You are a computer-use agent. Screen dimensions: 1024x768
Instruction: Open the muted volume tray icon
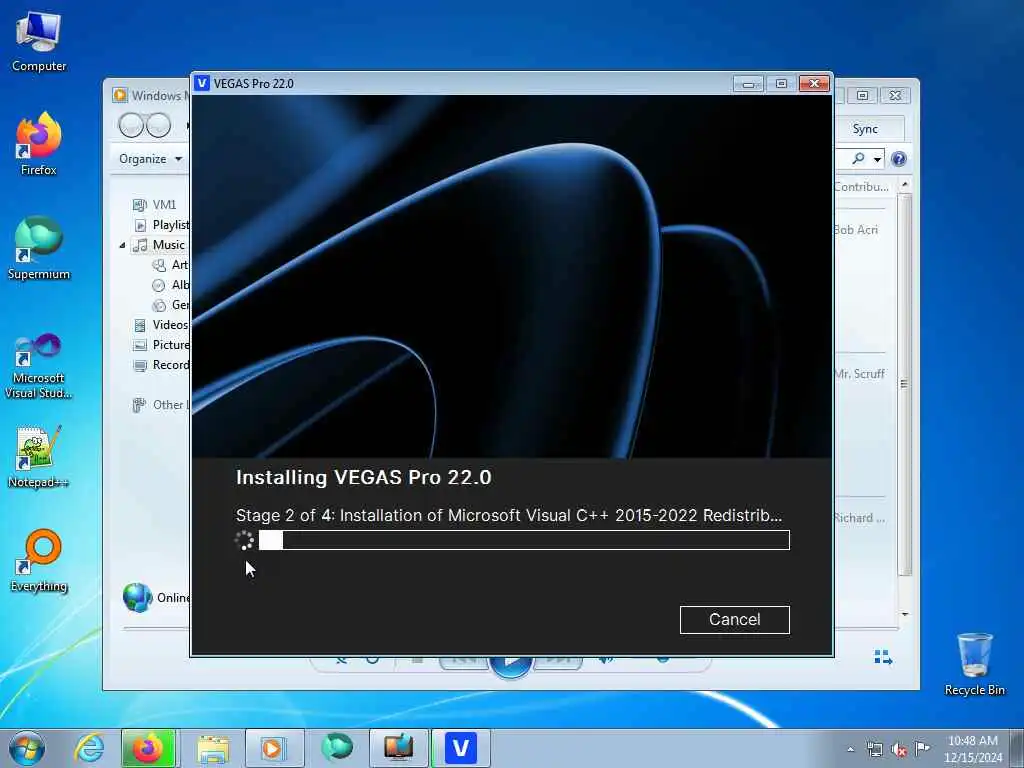click(899, 749)
